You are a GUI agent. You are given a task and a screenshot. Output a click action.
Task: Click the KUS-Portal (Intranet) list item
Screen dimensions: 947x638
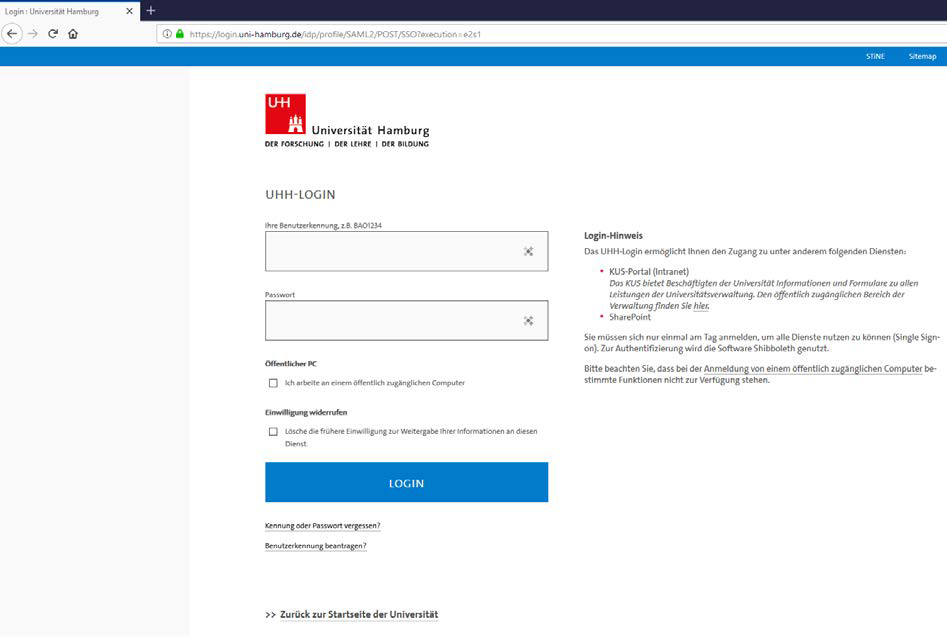(x=649, y=272)
